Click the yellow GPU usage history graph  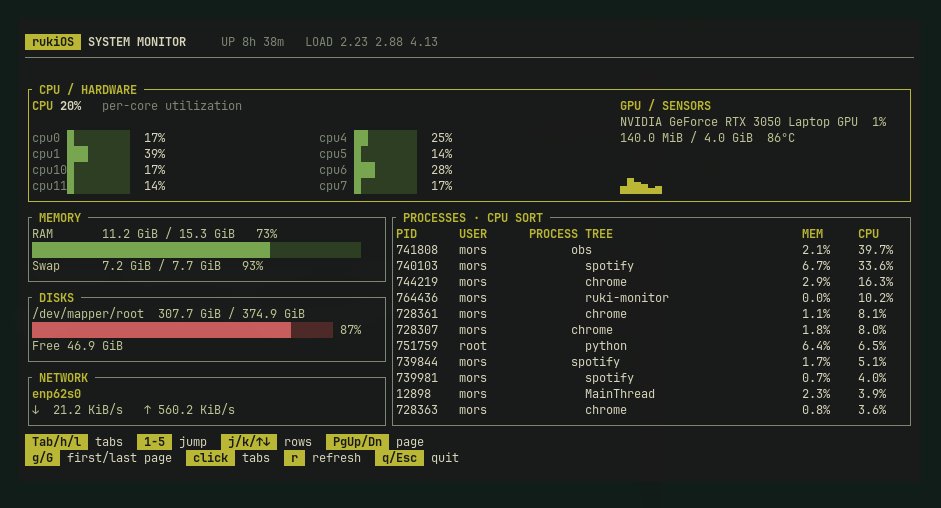tap(641, 186)
